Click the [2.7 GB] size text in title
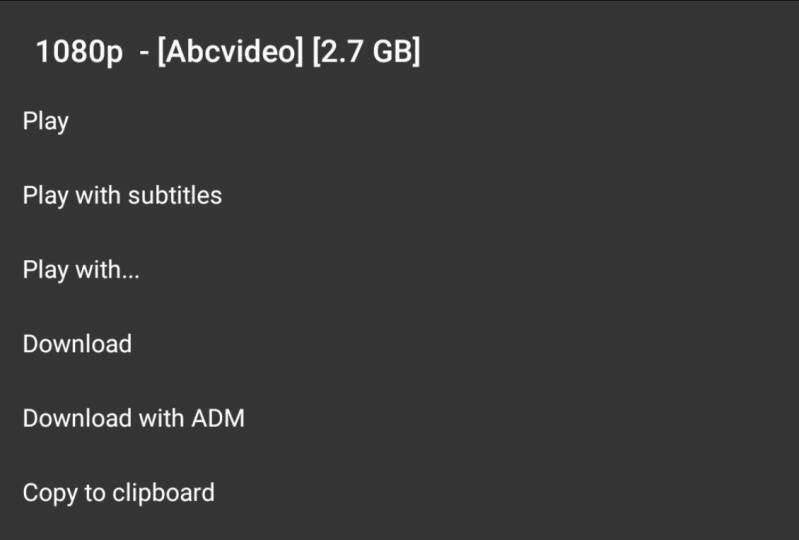This screenshot has width=799, height=540. pyautogui.click(x=366, y=52)
